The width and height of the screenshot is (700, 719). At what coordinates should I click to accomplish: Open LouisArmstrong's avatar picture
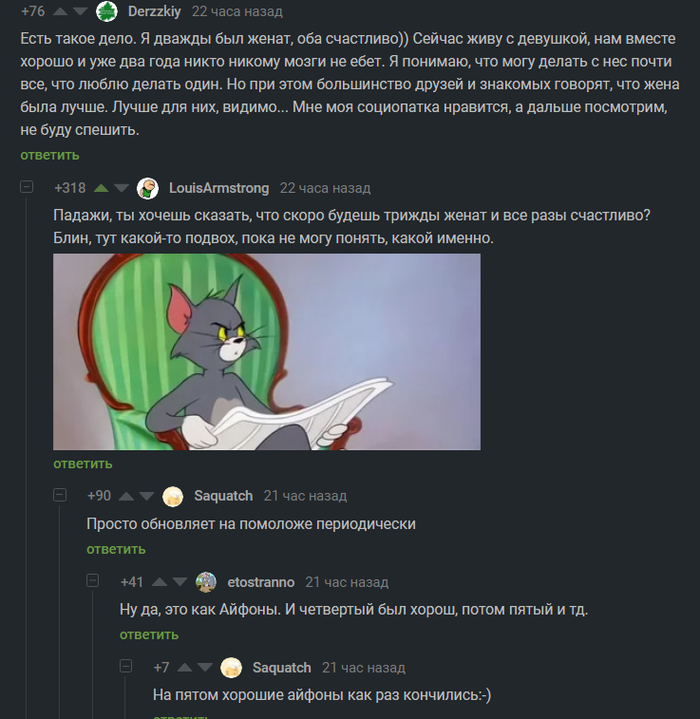(x=148, y=188)
